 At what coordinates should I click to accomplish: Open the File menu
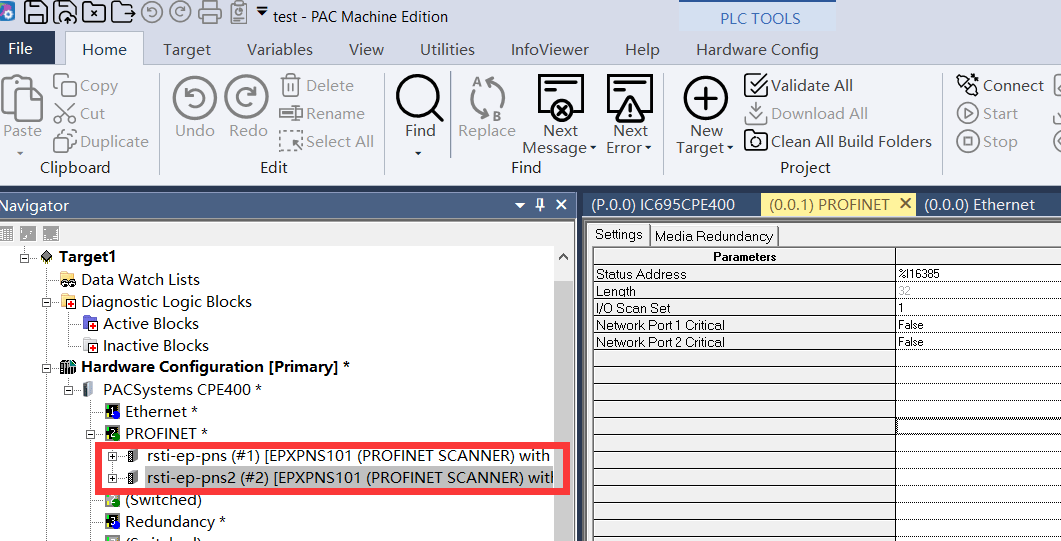20,48
